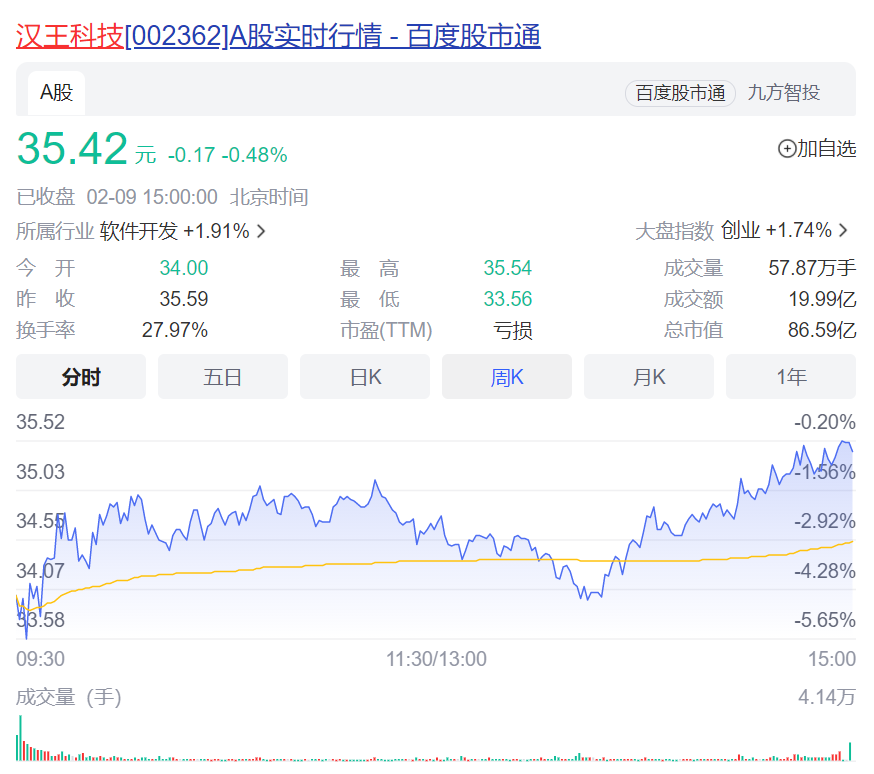Click the current price 35.42

tap(72, 149)
